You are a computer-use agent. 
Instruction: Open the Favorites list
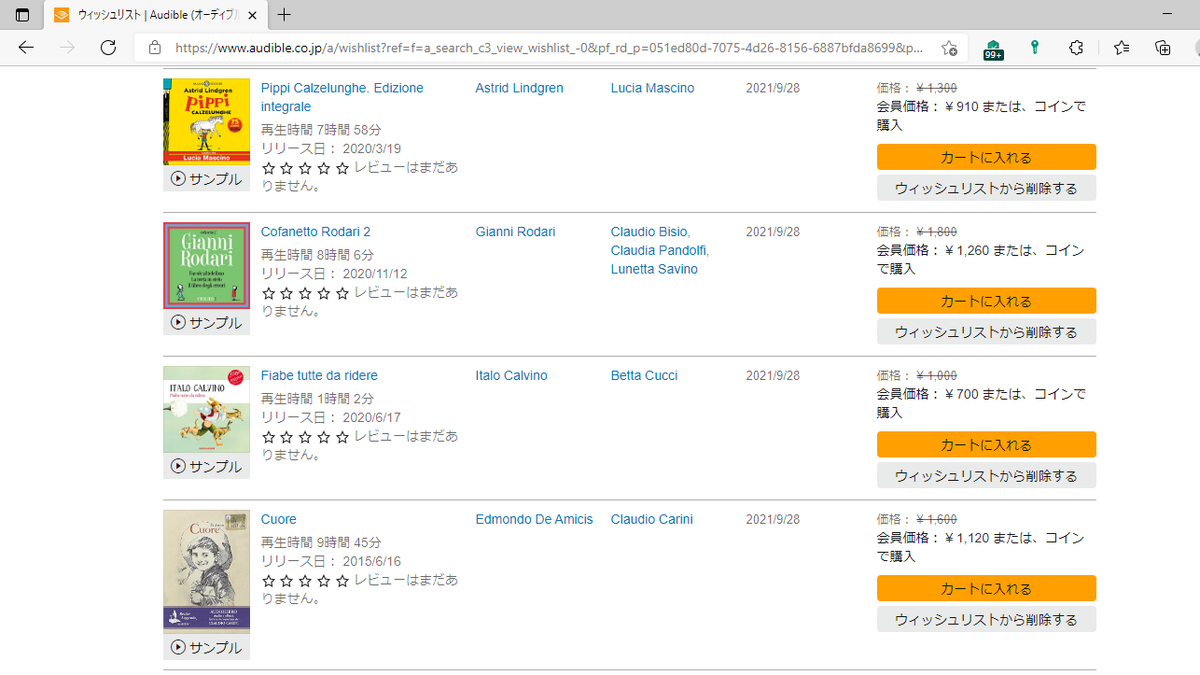[x=1121, y=47]
